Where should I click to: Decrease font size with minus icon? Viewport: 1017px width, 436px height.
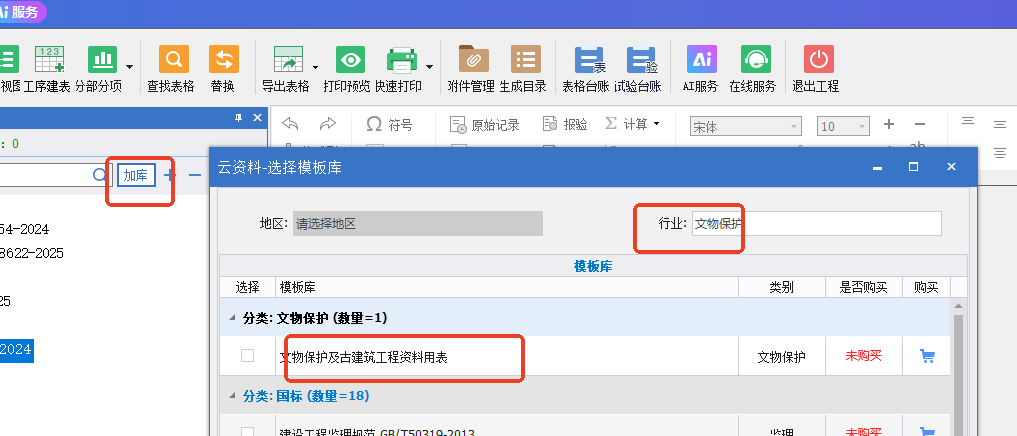point(920,124)
